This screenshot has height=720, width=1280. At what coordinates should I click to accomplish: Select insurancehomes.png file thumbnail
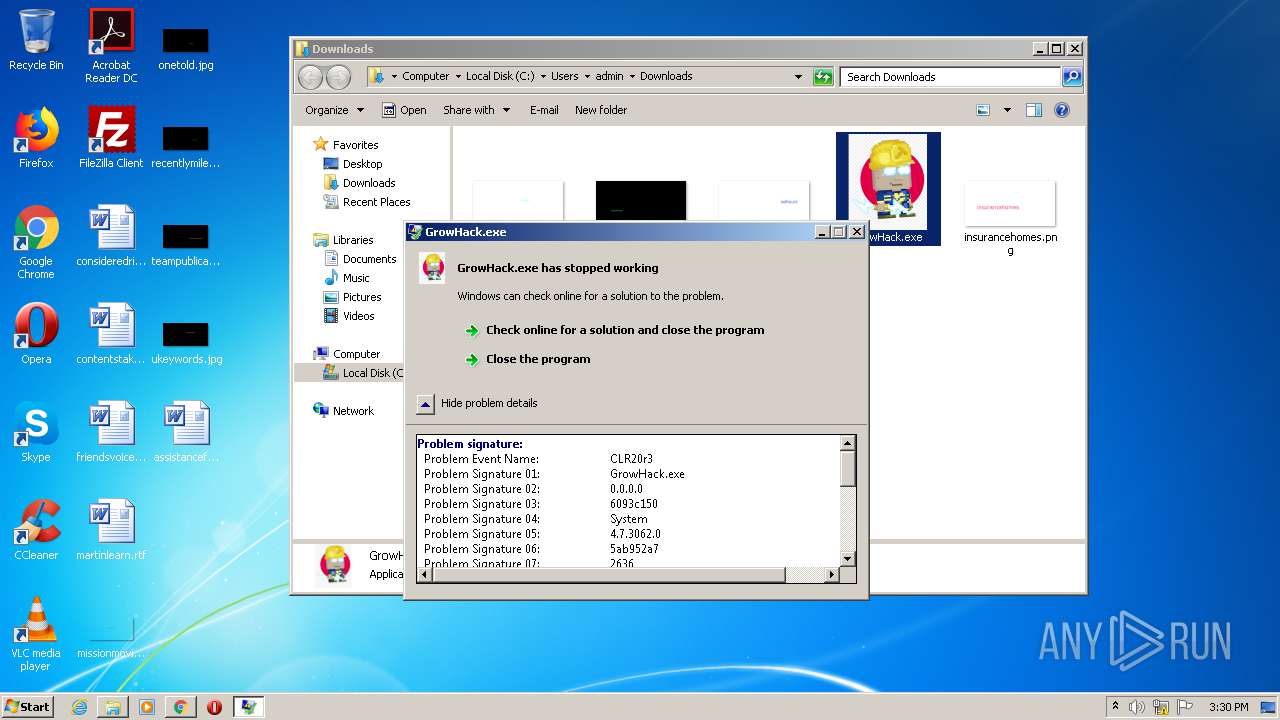[1010, 218]
